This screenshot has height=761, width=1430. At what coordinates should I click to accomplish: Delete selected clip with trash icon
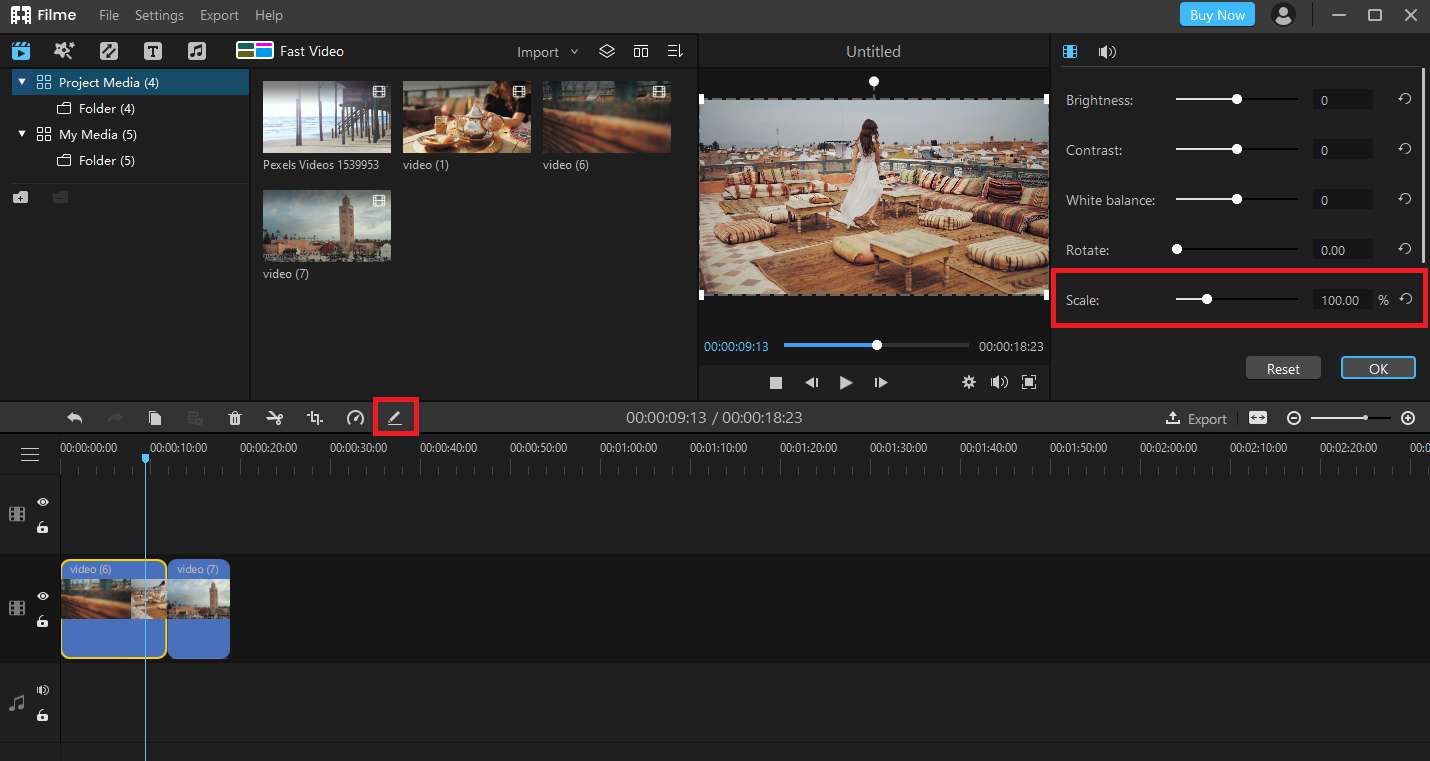[235, 418]
